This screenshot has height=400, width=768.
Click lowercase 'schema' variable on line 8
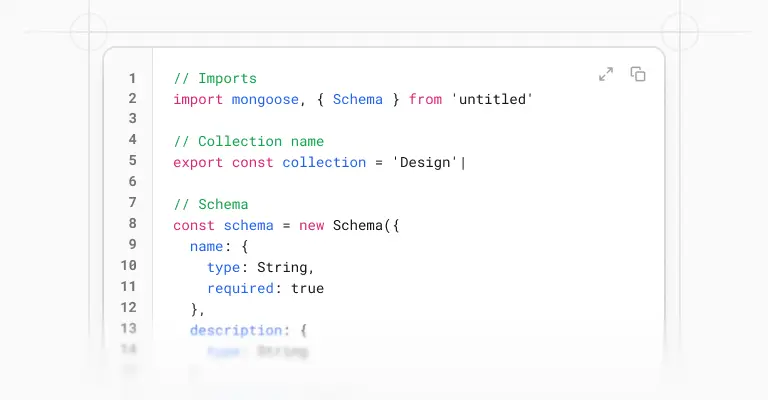coord(249,226)
